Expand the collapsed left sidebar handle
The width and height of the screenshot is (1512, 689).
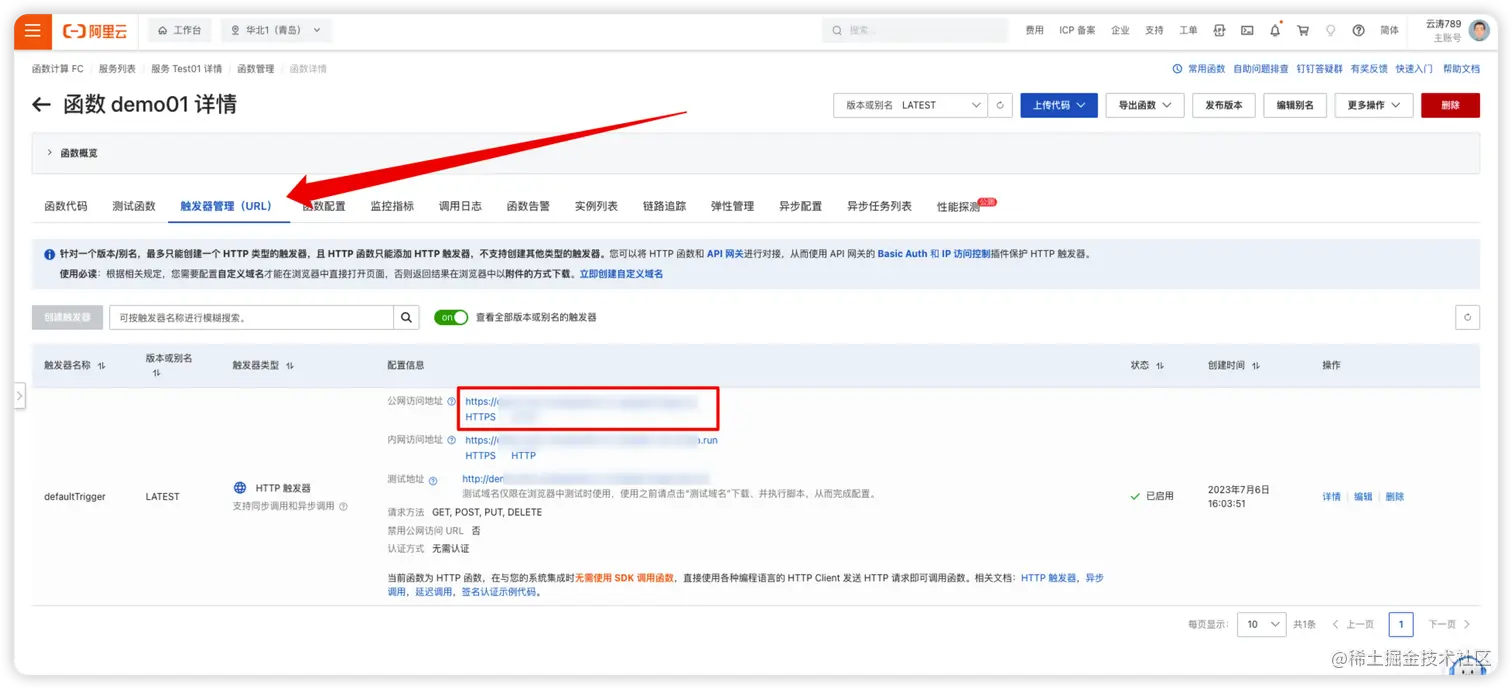coord(19,396)
